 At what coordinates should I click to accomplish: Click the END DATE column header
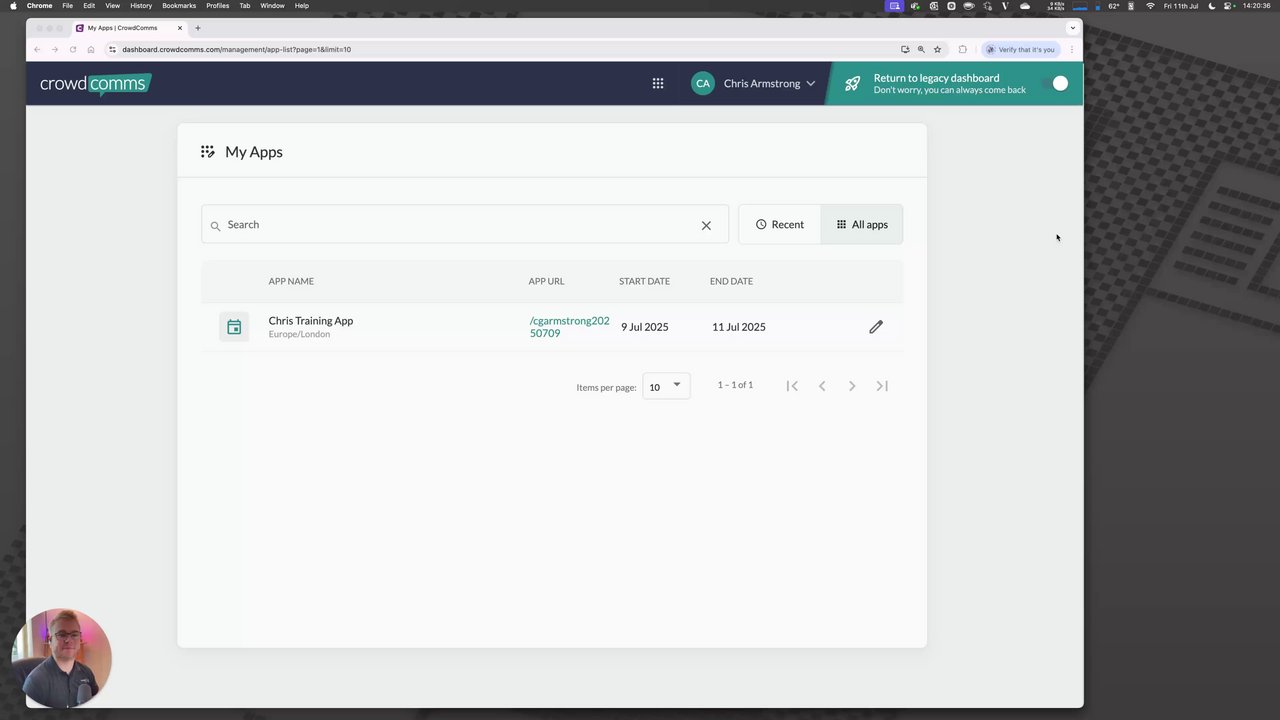pos(731,281)
